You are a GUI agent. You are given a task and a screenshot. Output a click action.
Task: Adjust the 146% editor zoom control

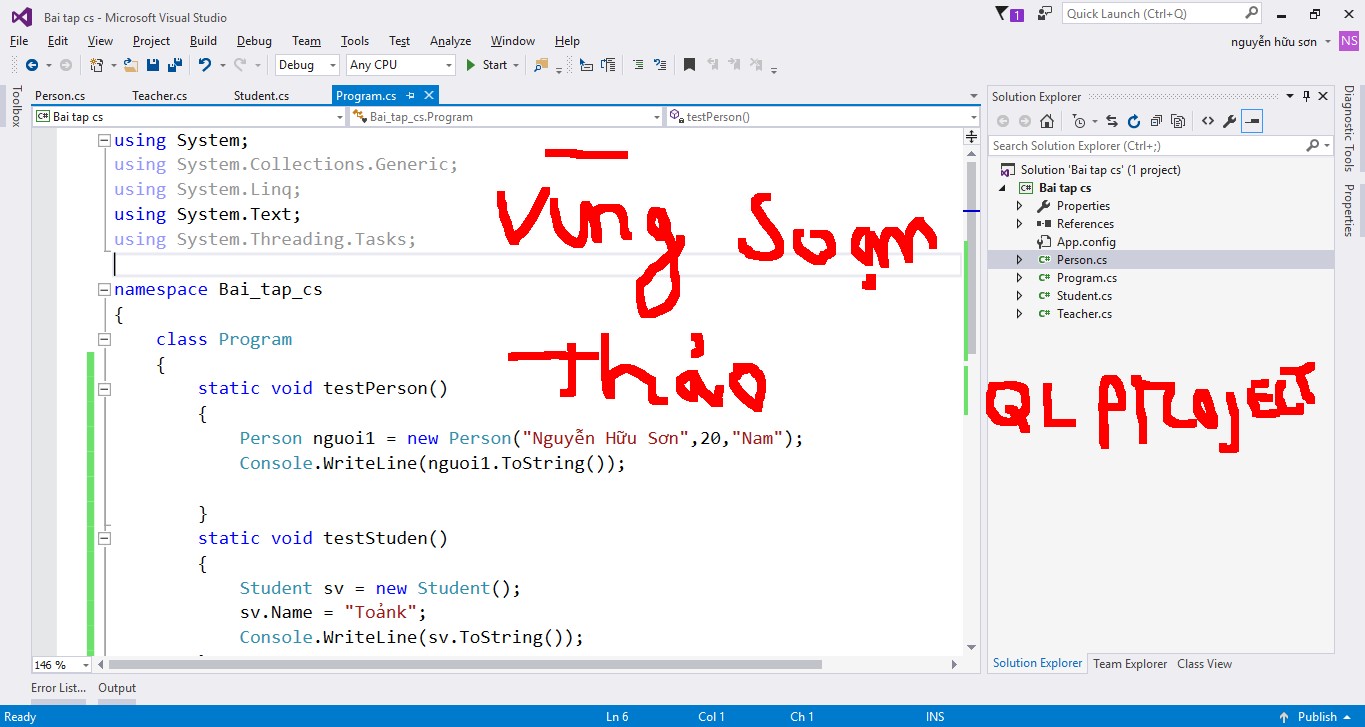click(x=58, y=664)
